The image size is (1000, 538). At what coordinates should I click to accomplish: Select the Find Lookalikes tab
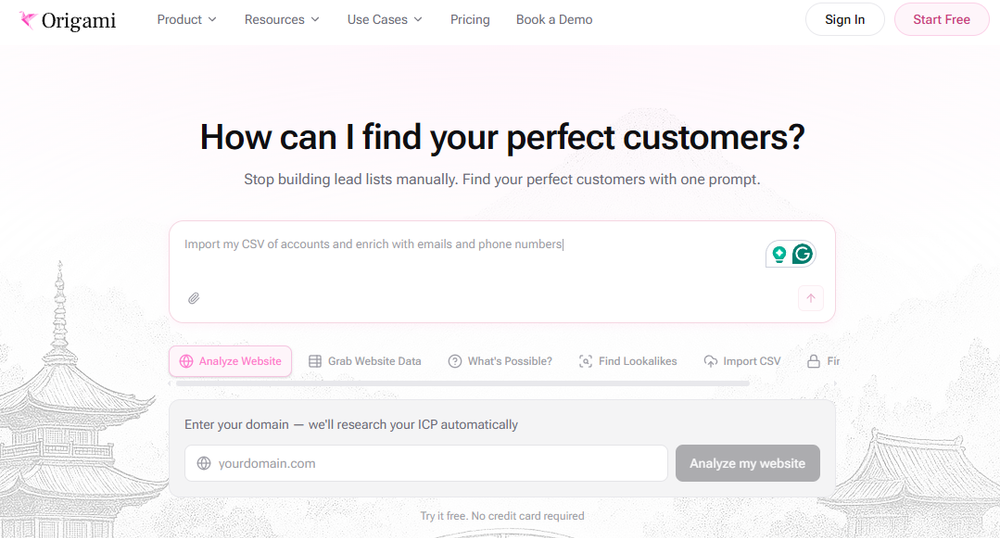tap(628, 362)
